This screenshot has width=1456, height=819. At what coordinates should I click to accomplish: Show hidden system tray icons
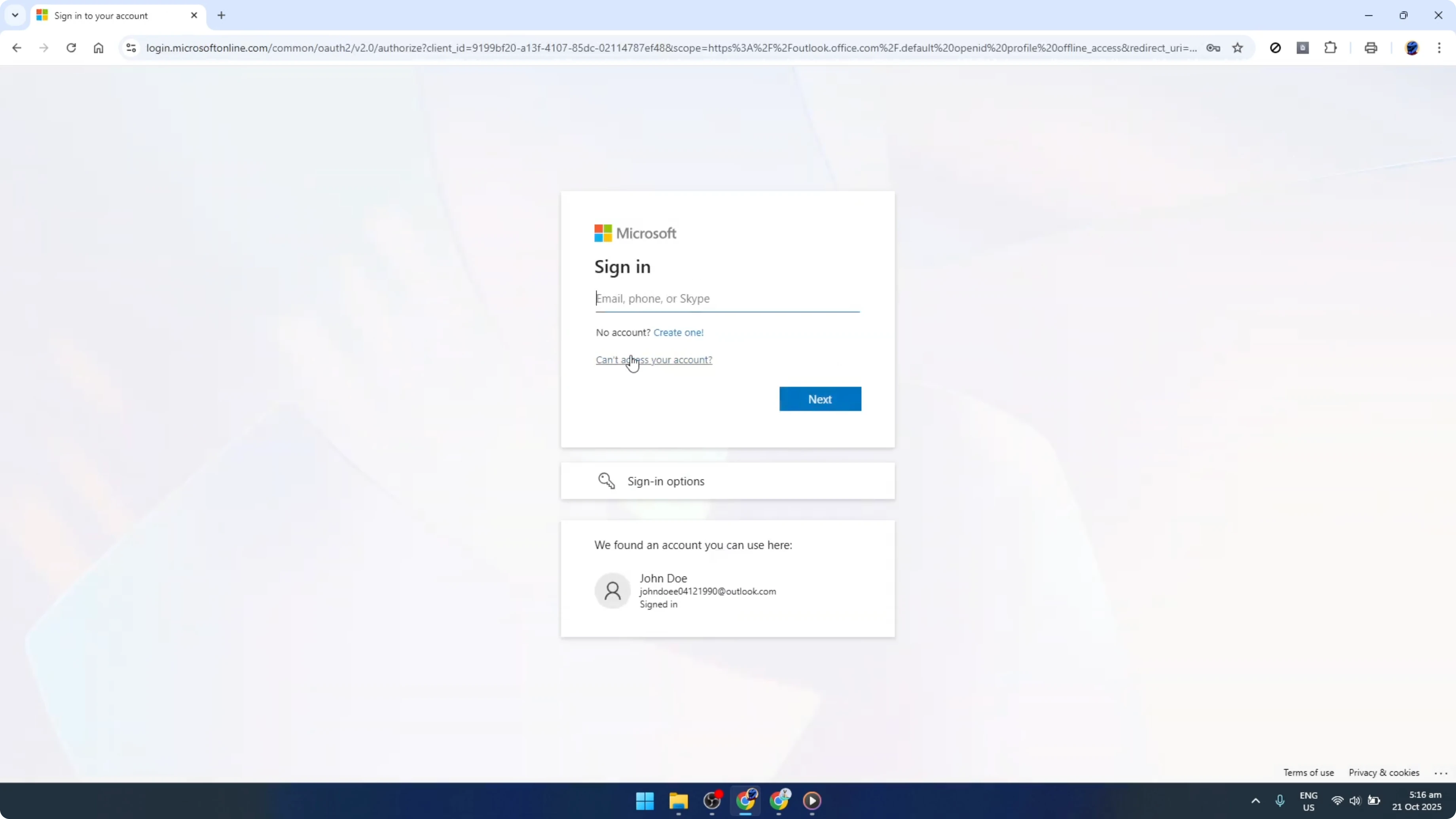(x=1255, y=801)
